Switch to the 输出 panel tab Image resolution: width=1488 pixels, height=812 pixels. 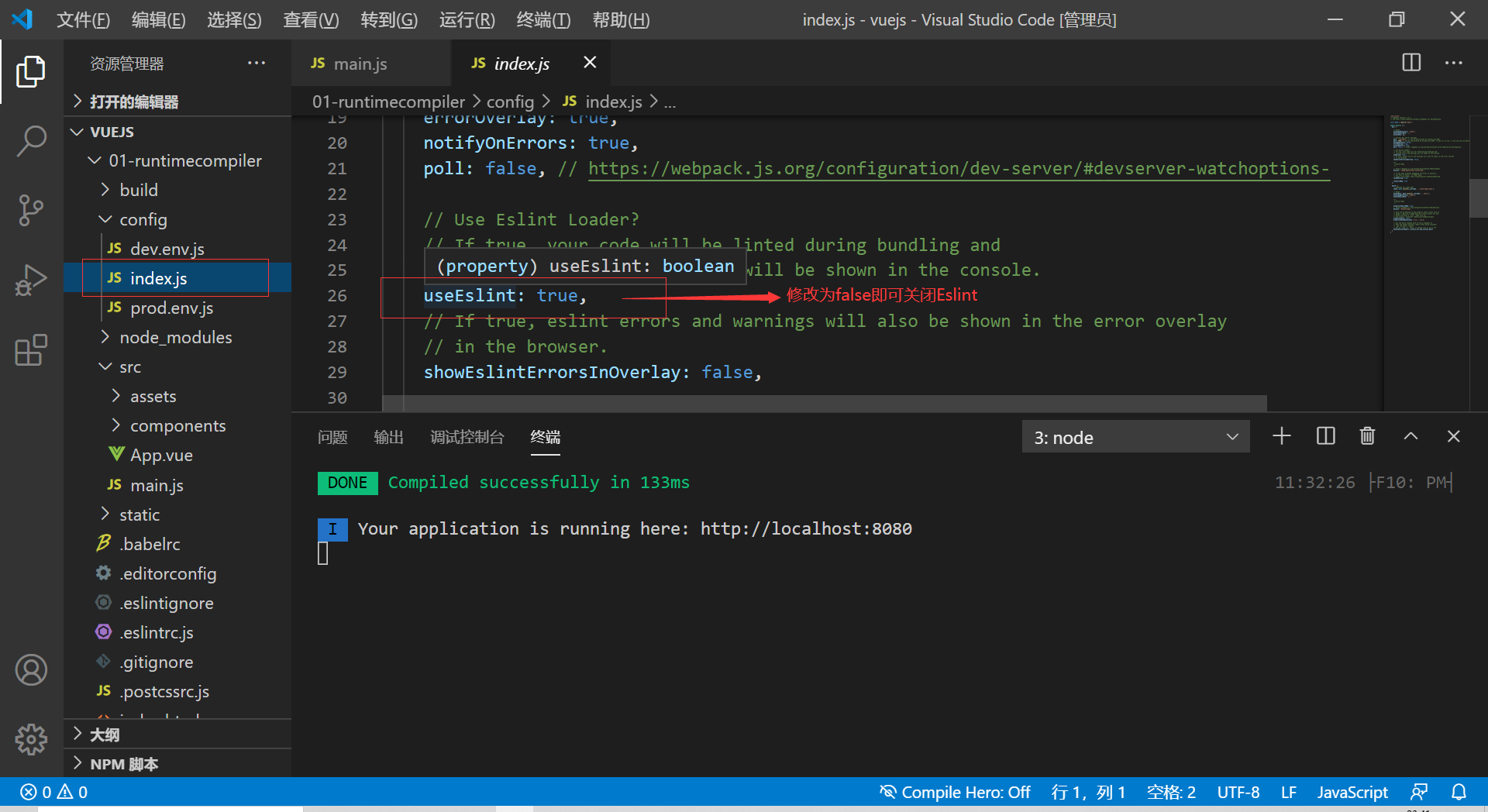[388, 437]
